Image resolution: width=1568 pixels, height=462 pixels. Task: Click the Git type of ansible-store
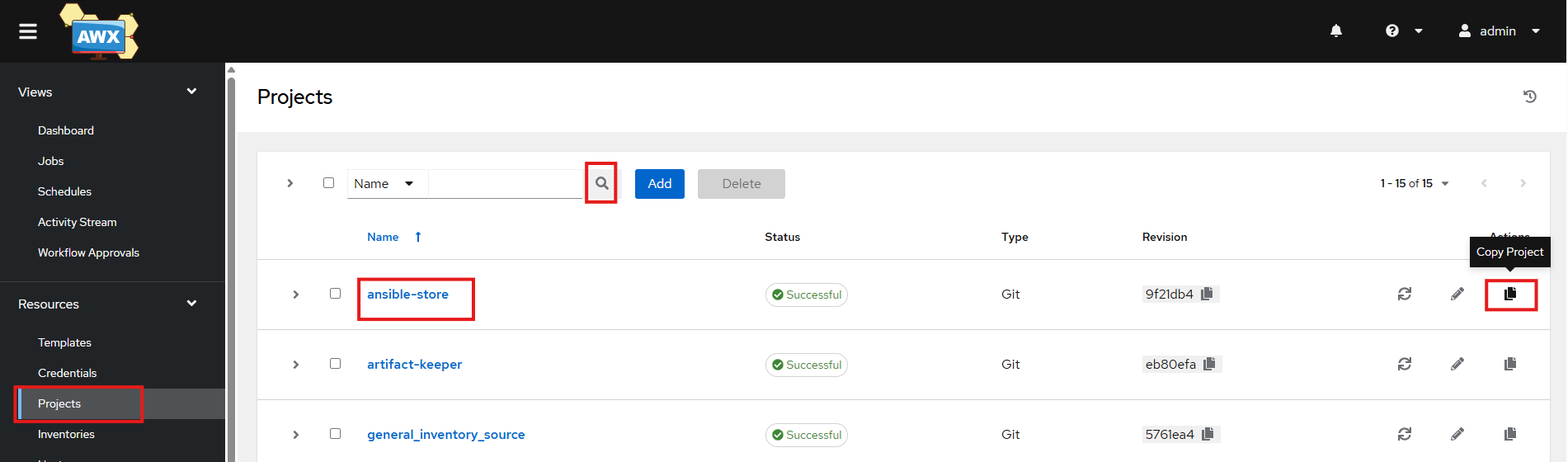(x=1010, y=295)
